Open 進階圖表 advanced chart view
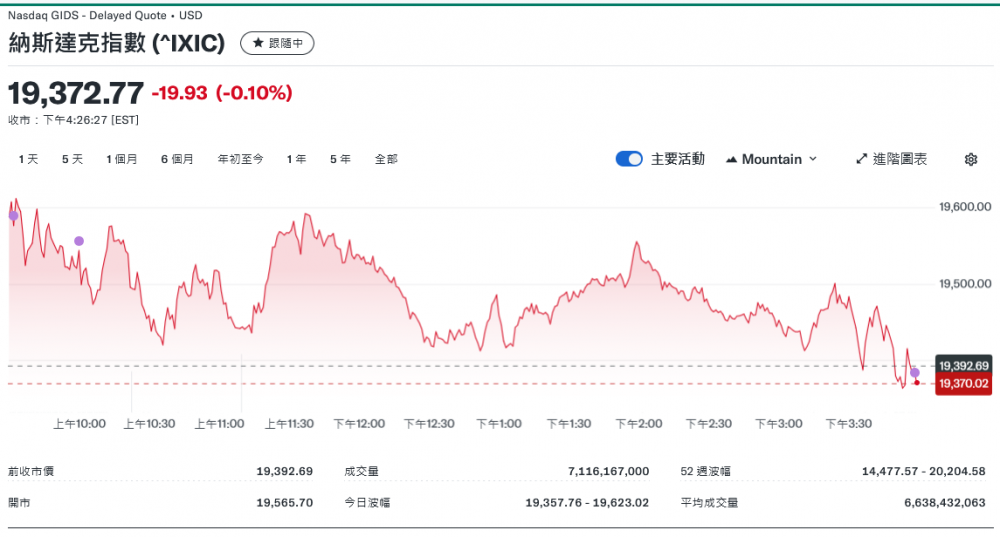This screenshot has width=1000, height=537. [x=892, y=159]
